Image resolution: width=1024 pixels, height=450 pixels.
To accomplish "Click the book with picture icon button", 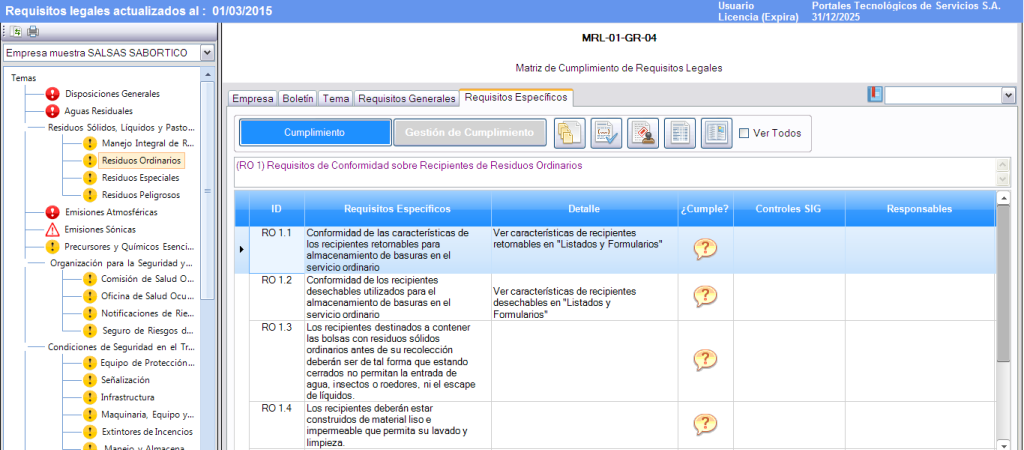I will coord(716,133).
